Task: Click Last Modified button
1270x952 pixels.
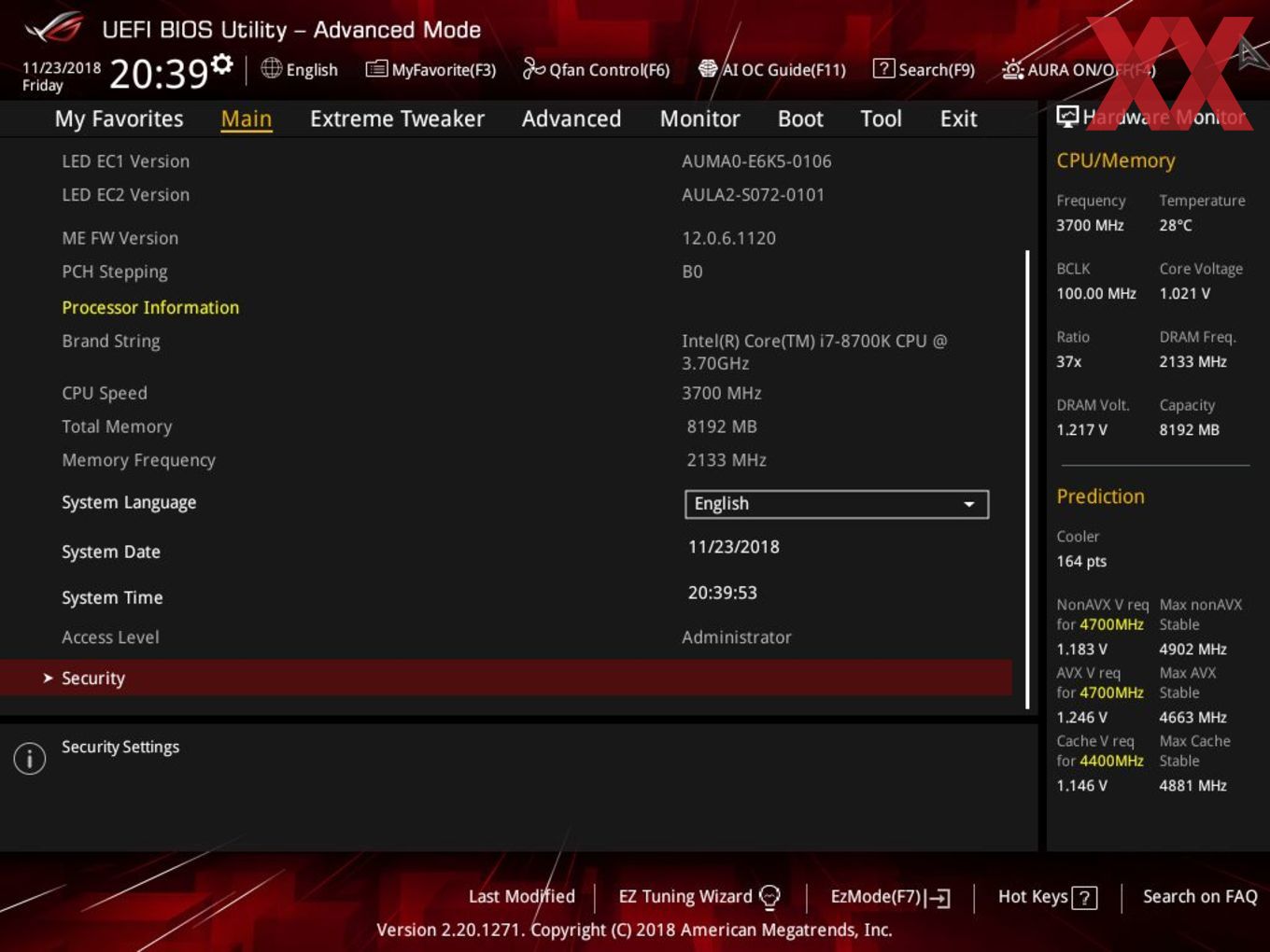Action: [x=522, y=896]
